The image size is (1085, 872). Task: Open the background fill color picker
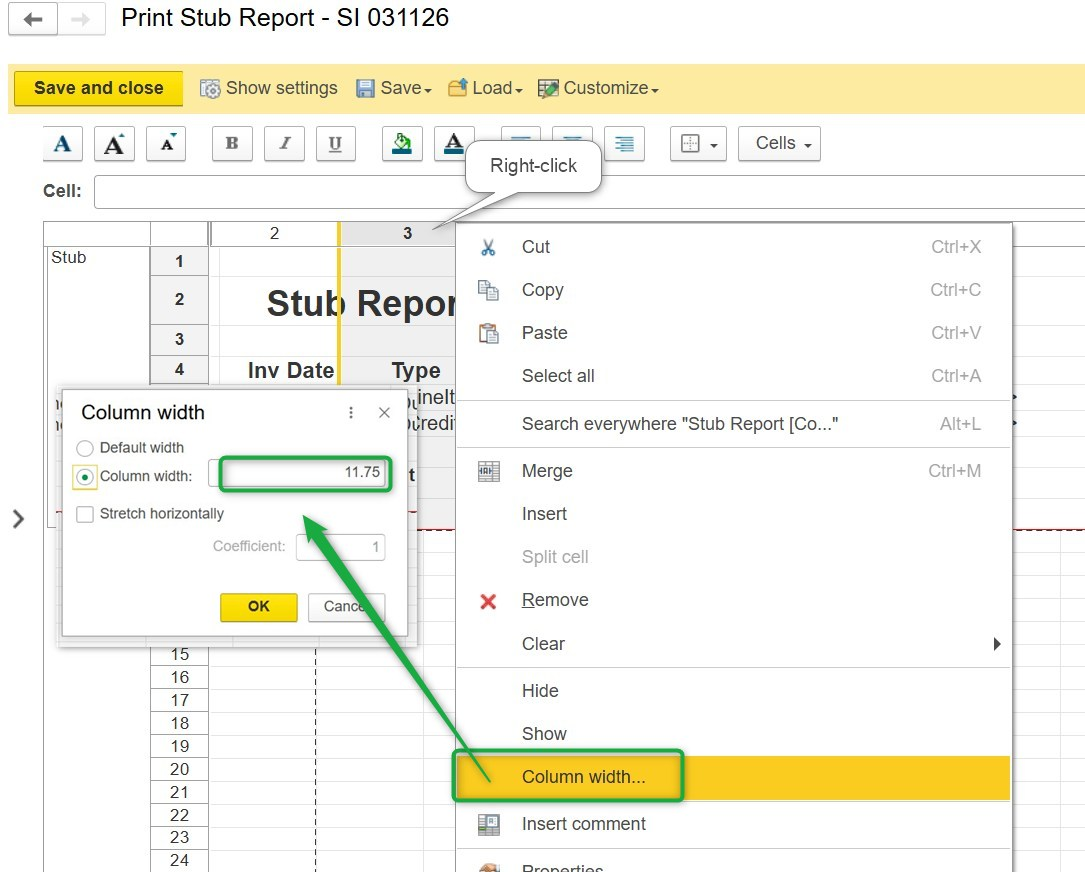tap(402, 144)
